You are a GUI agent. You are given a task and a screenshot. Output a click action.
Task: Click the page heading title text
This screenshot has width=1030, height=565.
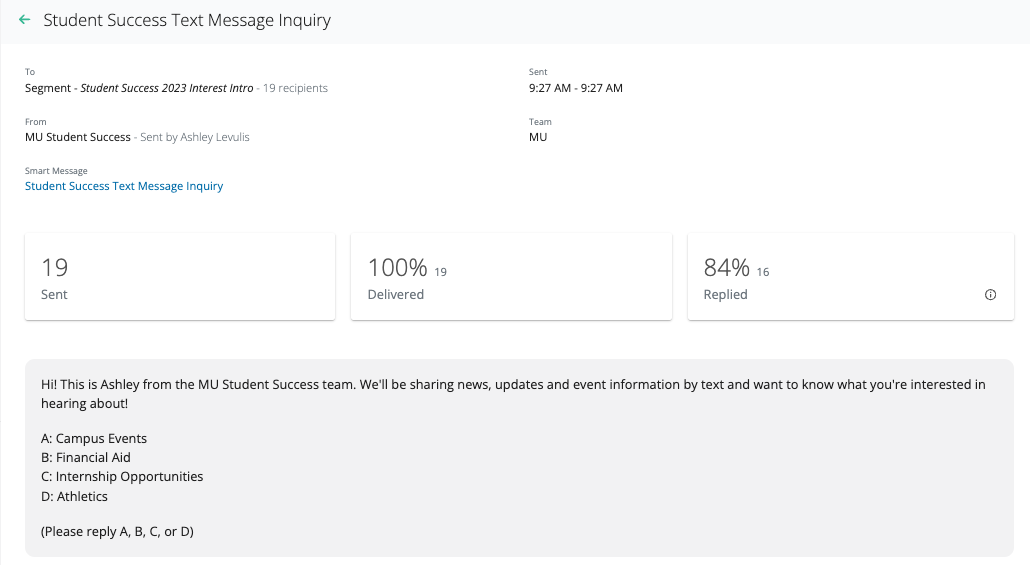(x=187, y=20)
